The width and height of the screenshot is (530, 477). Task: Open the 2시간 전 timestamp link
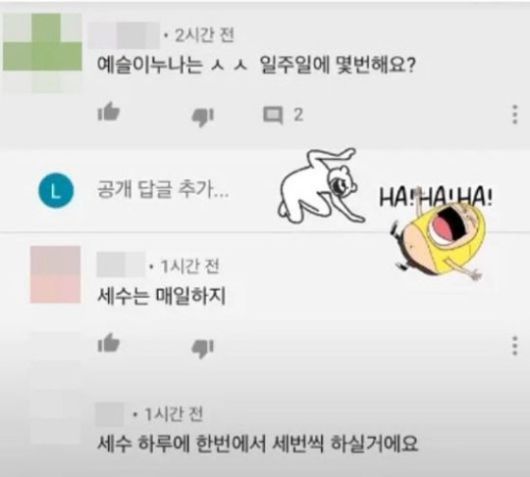click(x=204, y=35)
